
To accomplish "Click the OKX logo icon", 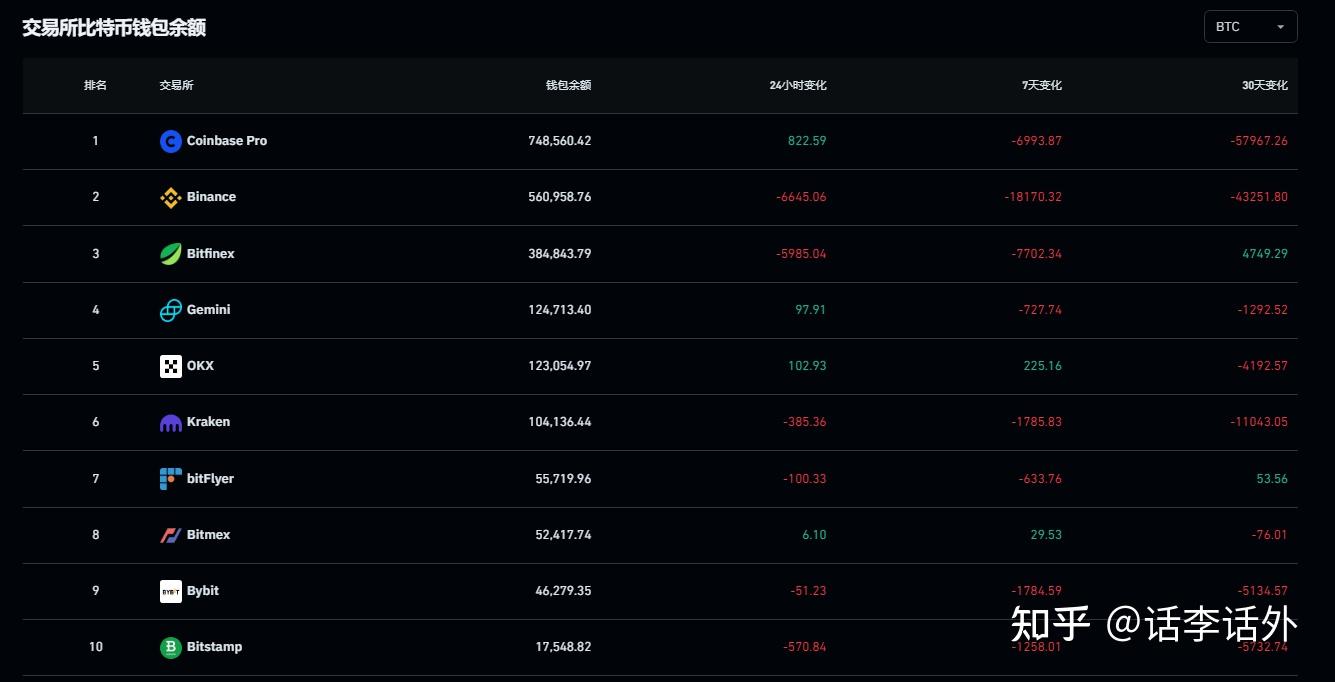I will coord(170,366).
